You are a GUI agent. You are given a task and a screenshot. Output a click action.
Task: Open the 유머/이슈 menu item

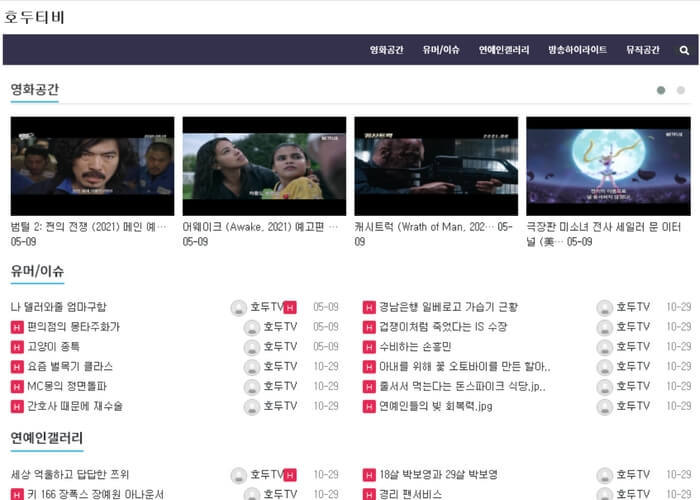point(441,50)
